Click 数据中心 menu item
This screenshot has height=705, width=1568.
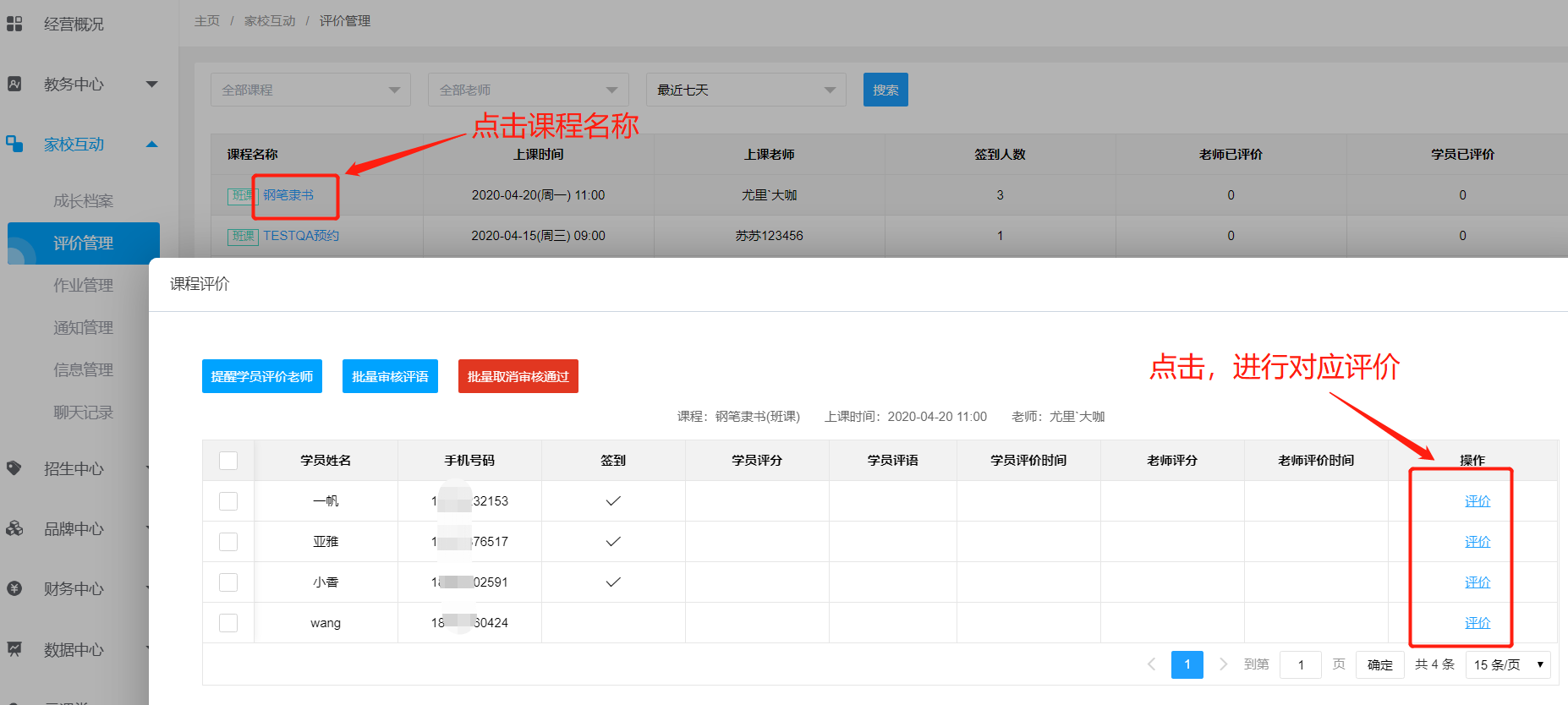74,649
